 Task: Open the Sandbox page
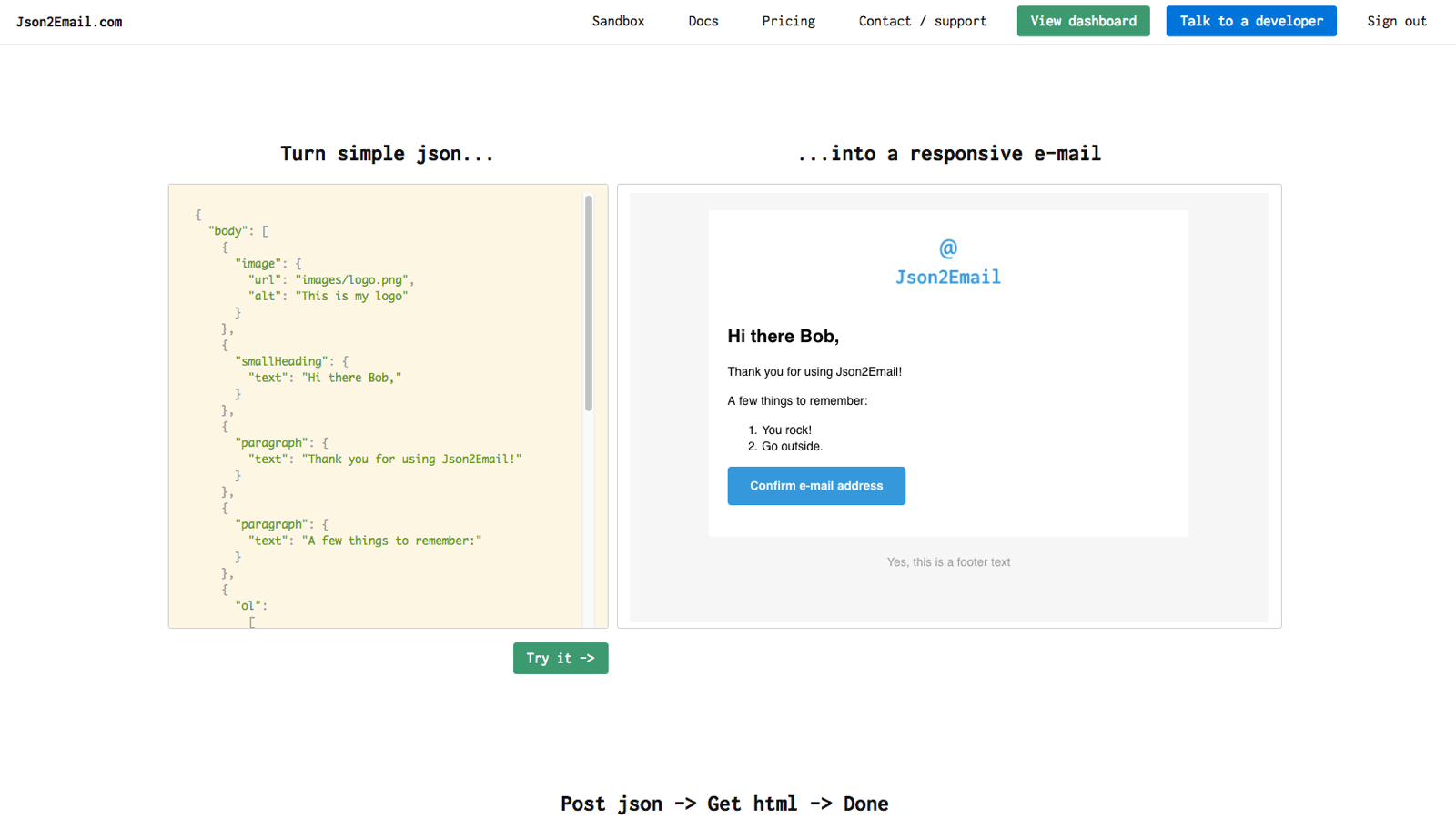click(618, 21)
